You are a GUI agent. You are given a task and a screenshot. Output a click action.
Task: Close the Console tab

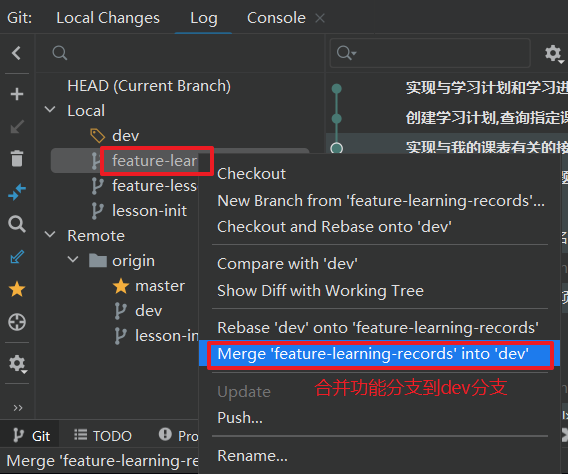point(320,18)
